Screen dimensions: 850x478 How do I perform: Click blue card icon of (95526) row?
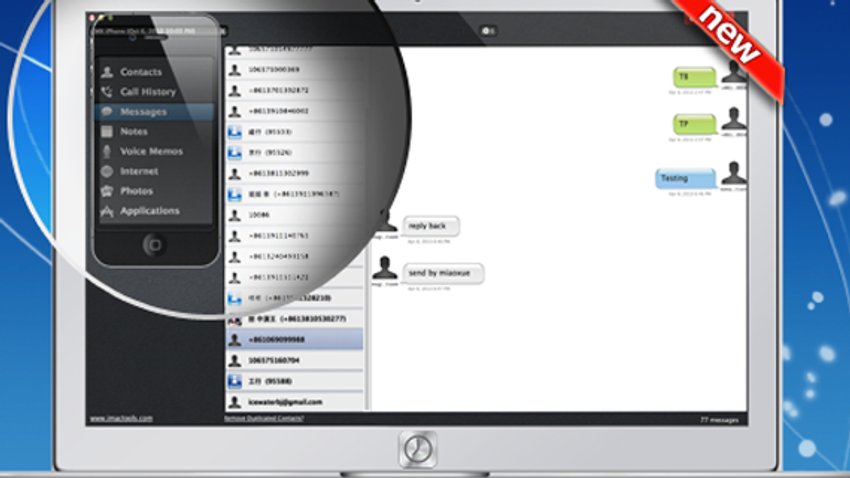[235, 153]
